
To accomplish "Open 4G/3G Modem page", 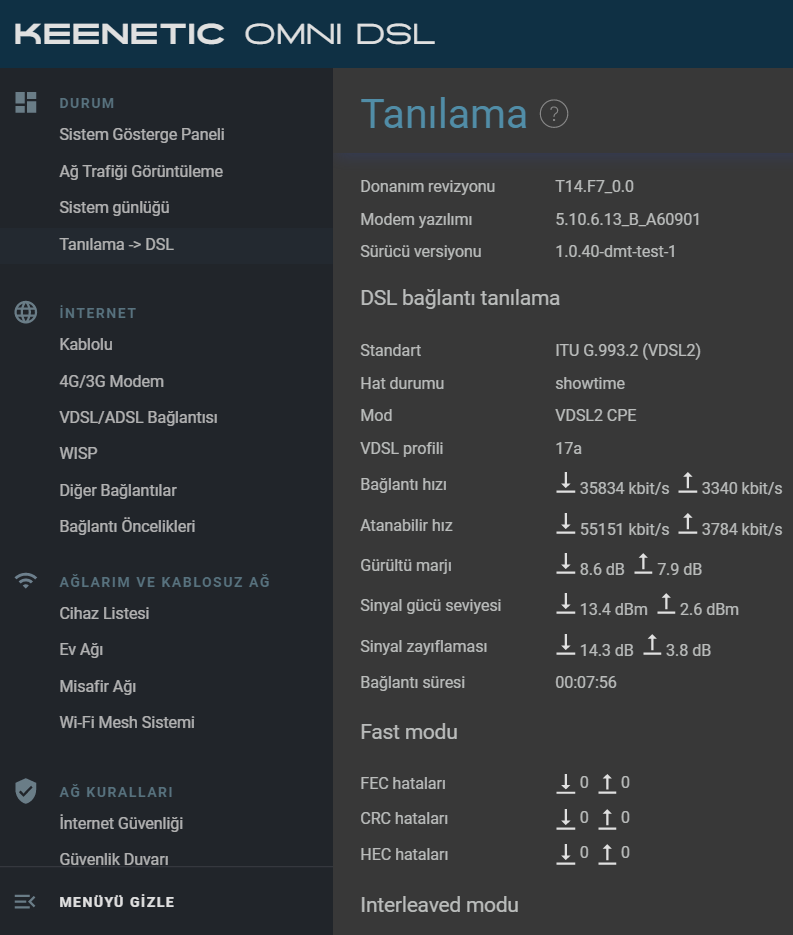I will pyautogui.click(x=111, y=381).
